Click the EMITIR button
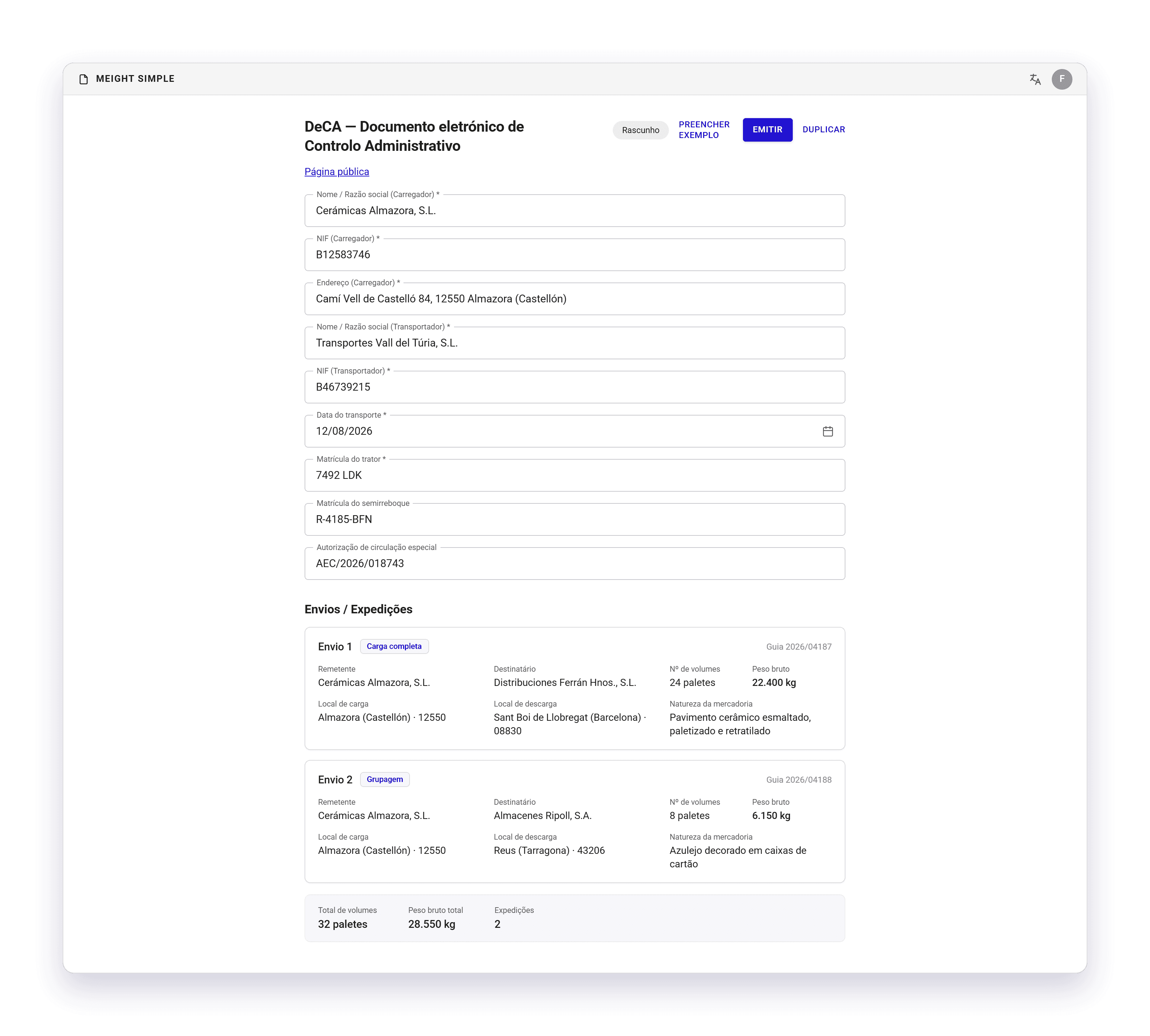The width and height of the screenshot is (1150, 1036). tap(767, 130)
